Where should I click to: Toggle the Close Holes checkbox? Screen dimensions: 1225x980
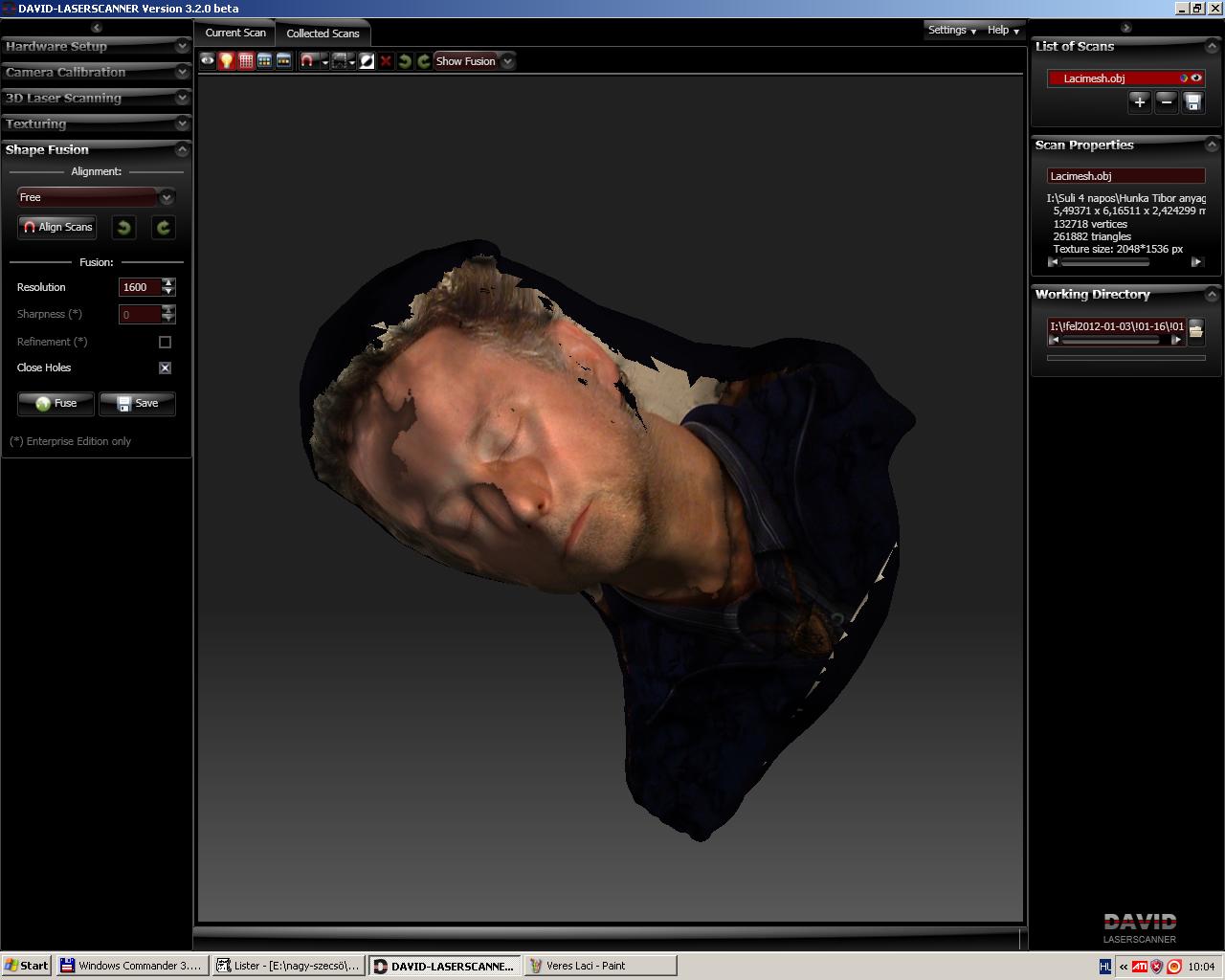(x=165, y=367)
